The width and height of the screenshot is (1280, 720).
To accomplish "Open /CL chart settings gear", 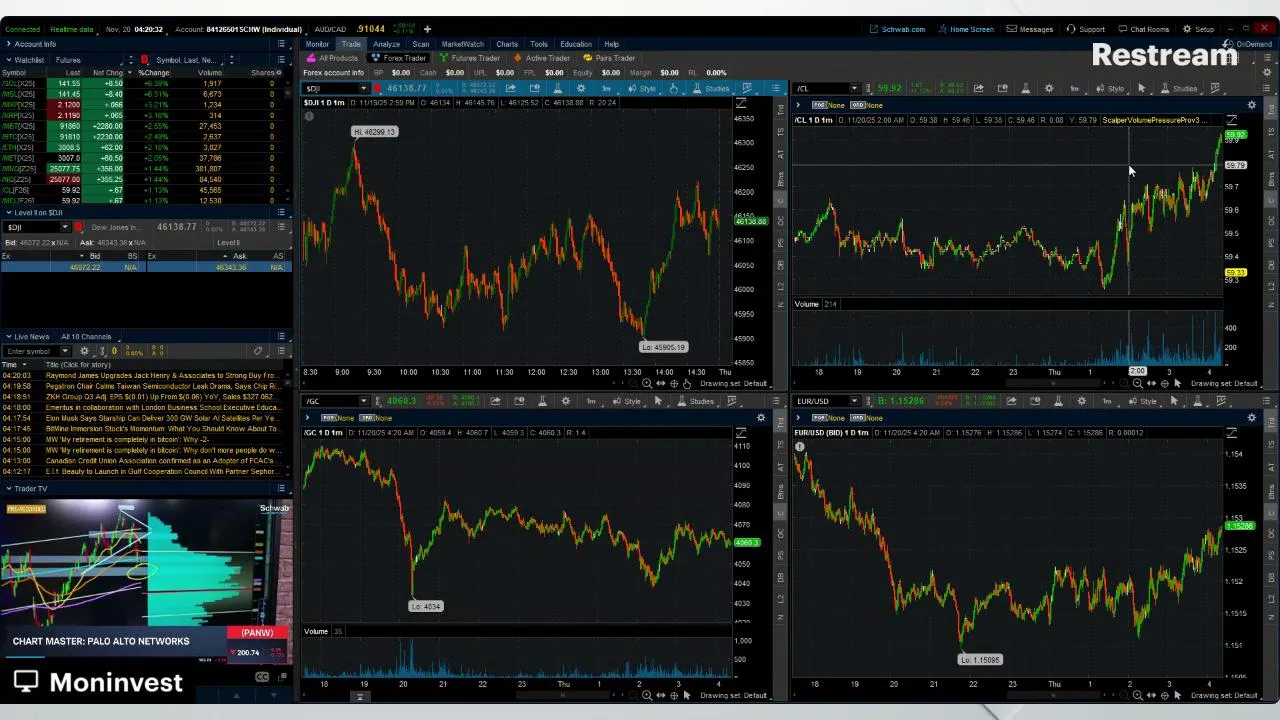I will tap(1049, 88).
